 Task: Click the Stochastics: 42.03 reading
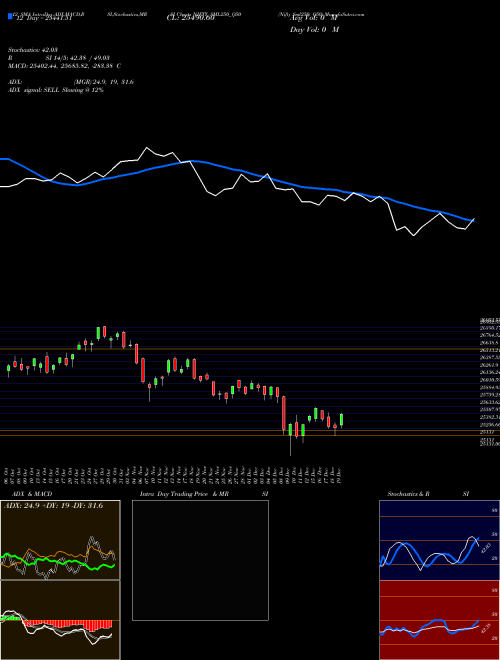pyautogui.click(x=32, y=50)
